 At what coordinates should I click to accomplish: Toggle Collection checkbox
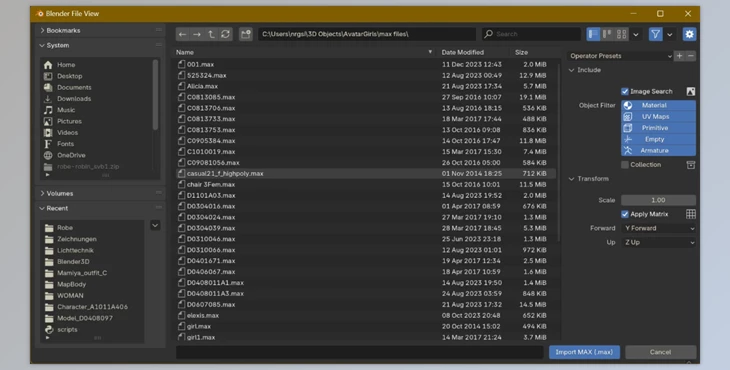(x=625, y=165)
